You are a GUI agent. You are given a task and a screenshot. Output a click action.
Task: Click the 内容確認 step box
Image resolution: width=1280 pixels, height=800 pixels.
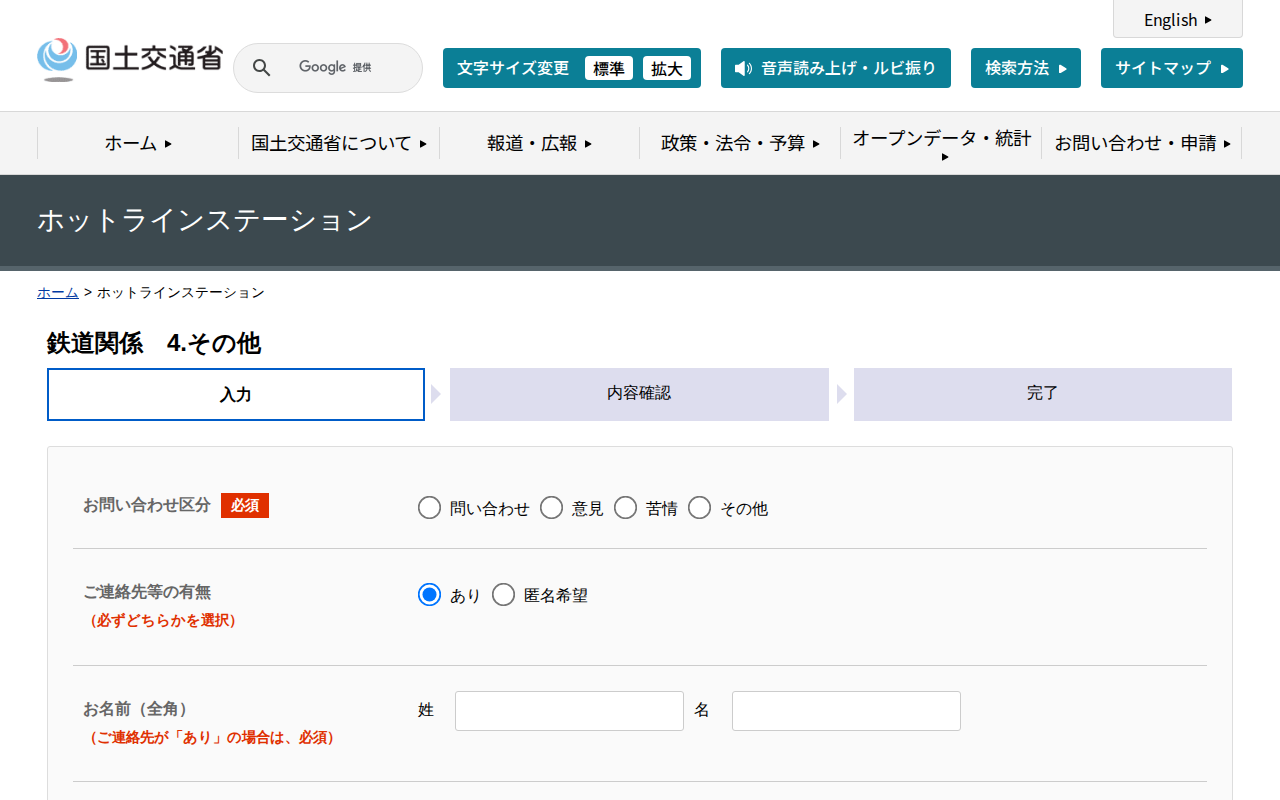(639, 394)
